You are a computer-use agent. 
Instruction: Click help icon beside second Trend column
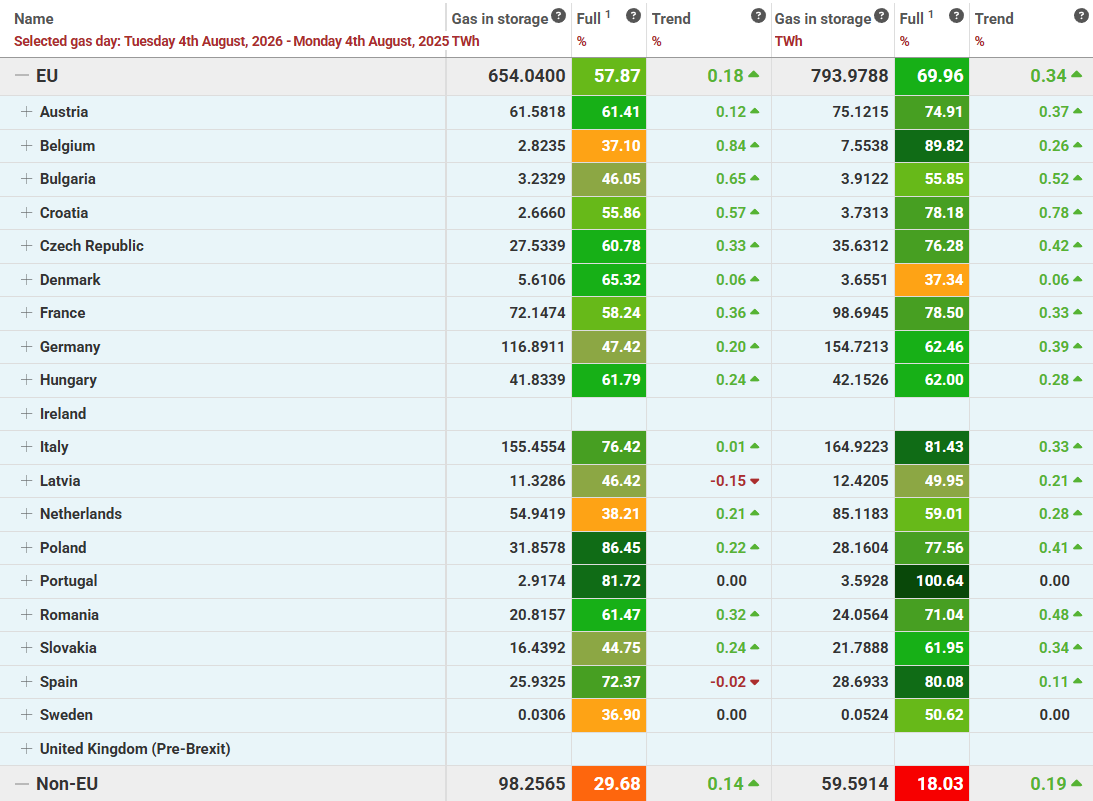[x=1081, y=16]
